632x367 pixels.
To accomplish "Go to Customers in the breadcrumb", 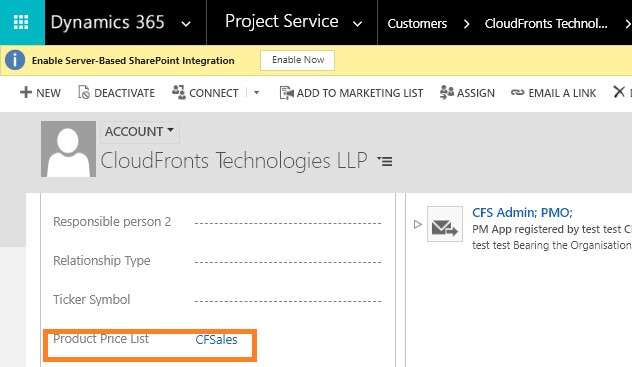I will (x=417, y=23).
